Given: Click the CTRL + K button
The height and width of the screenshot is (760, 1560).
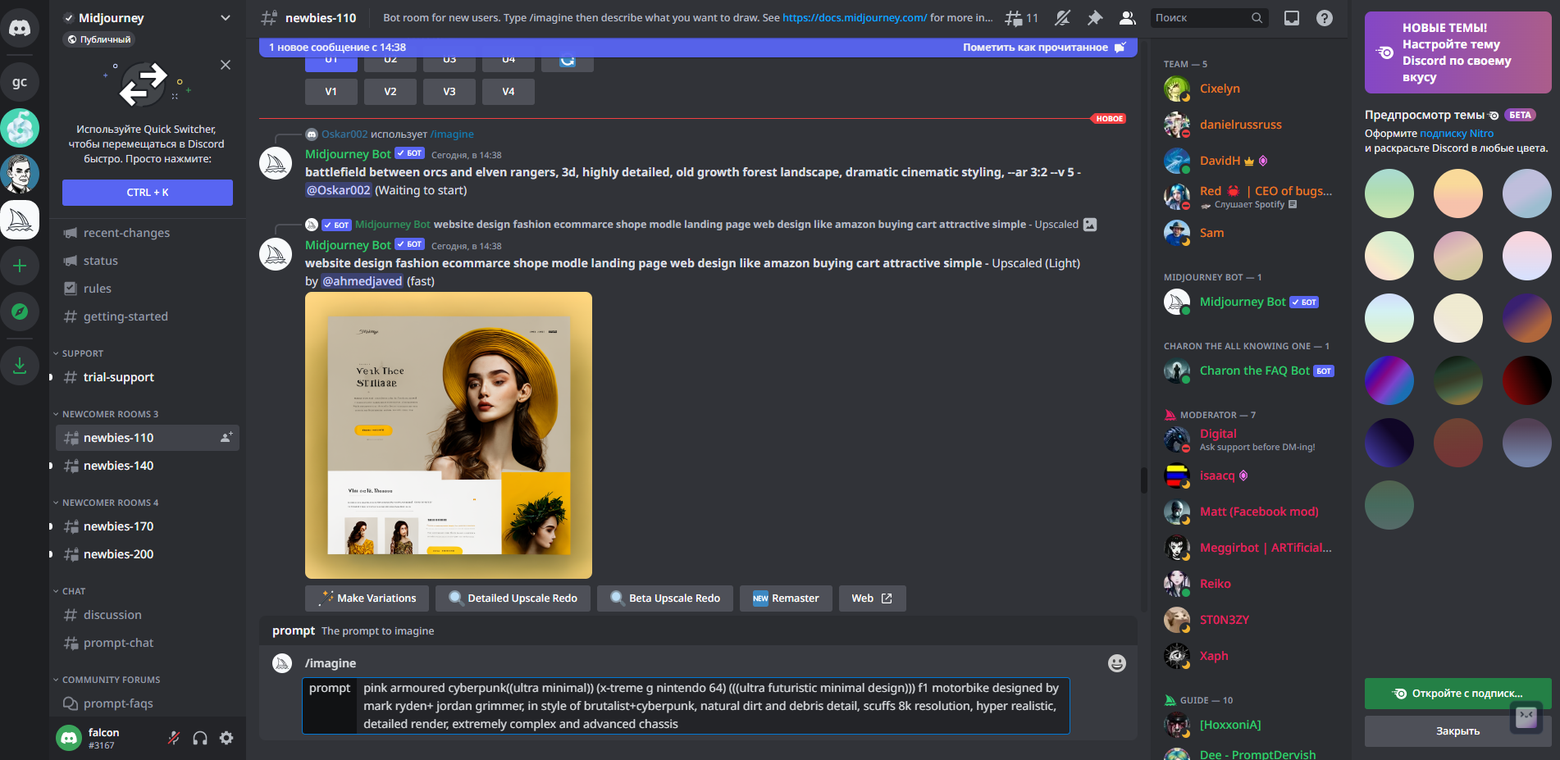Looking at the screenshot, I should (x=147, y=192).
